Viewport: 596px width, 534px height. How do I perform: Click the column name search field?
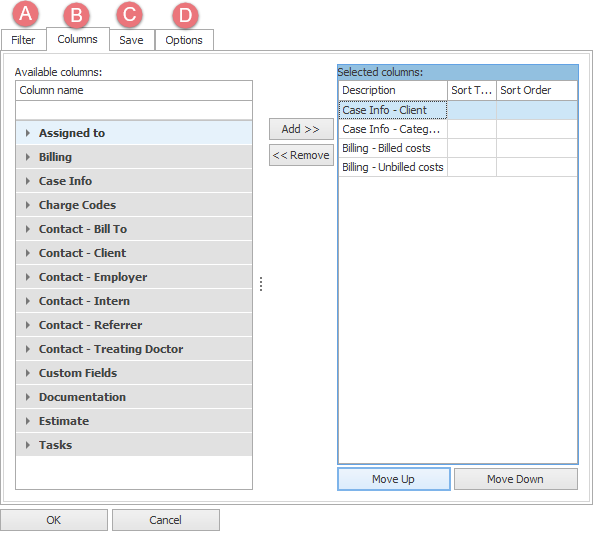(134, 111)
